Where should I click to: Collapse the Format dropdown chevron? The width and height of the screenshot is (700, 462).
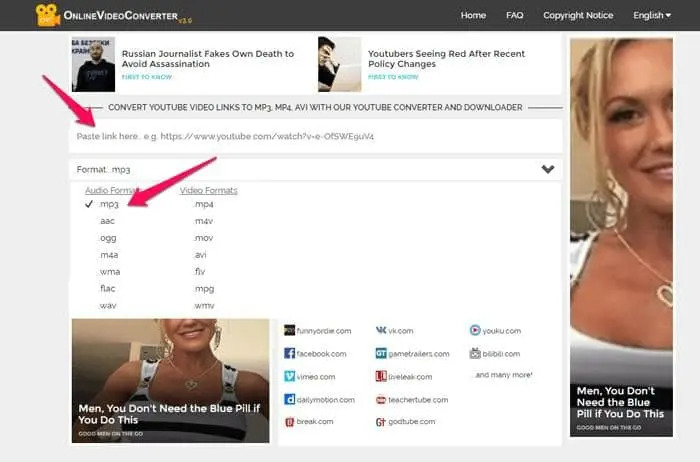547,169
